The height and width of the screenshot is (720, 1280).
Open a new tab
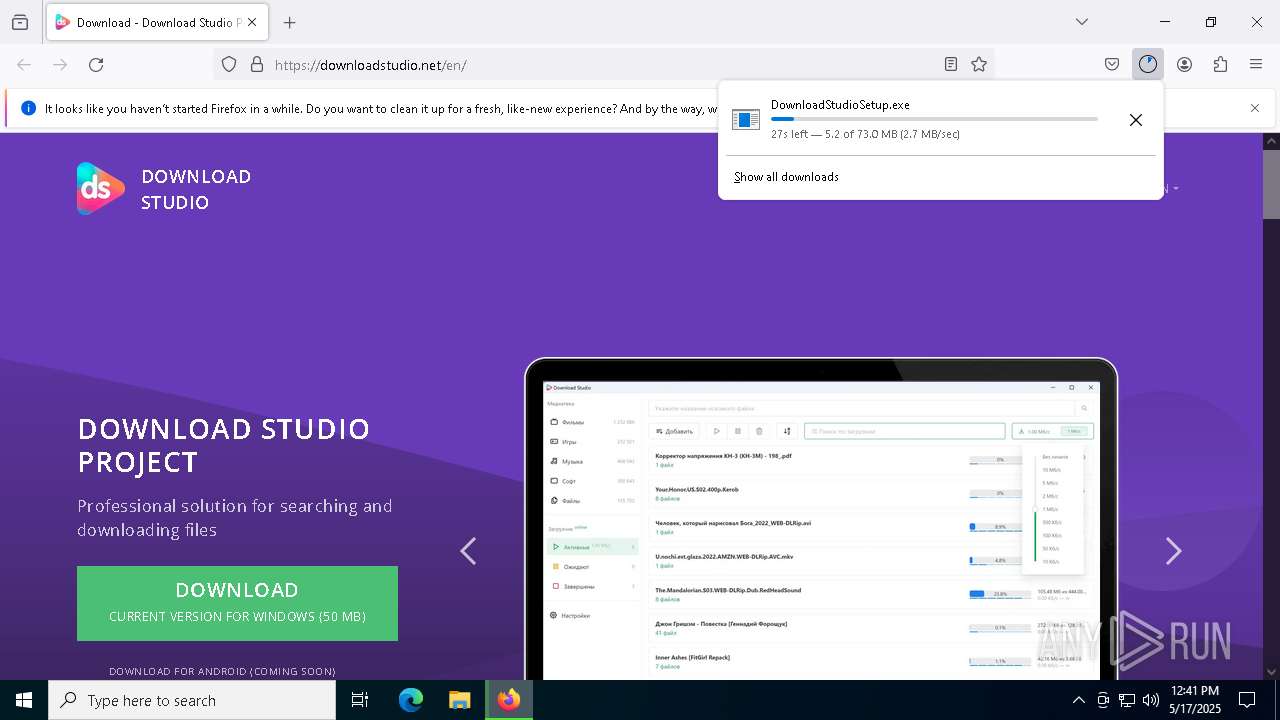pyautogui.click(x=290, y=22)
